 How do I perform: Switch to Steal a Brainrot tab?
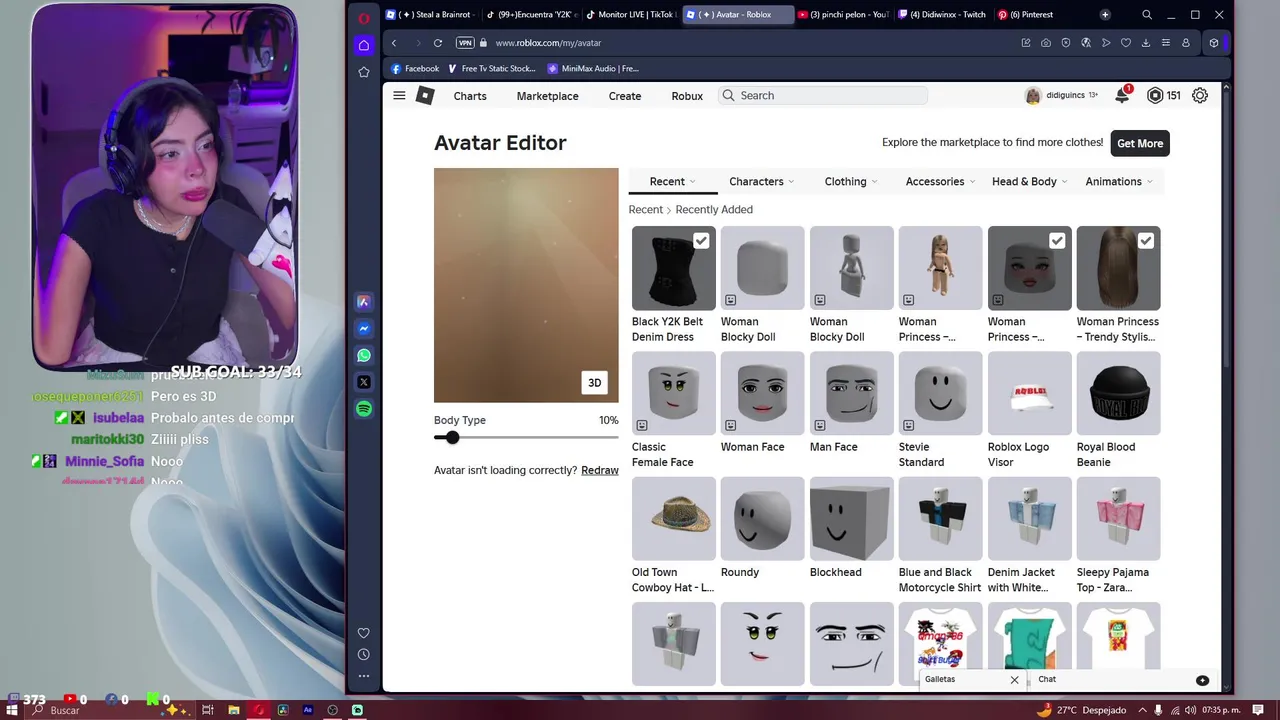pyautogui.click(x=429, y=15)
